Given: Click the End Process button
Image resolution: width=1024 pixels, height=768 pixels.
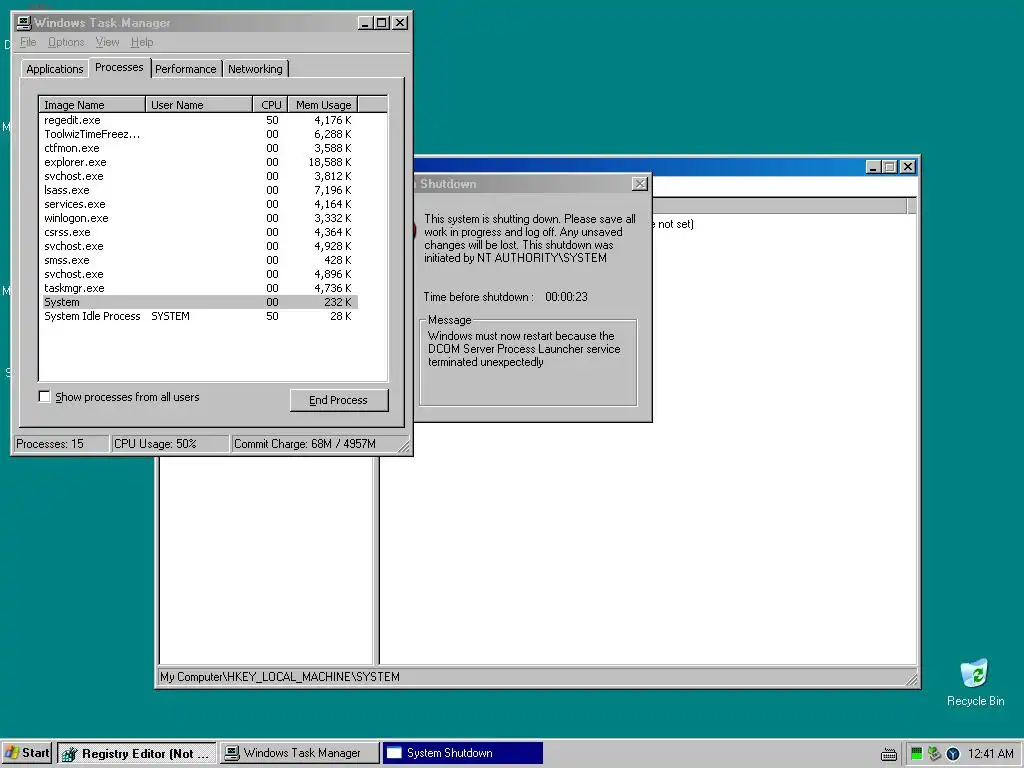Looking at the screenshot, I should (338, 400).
